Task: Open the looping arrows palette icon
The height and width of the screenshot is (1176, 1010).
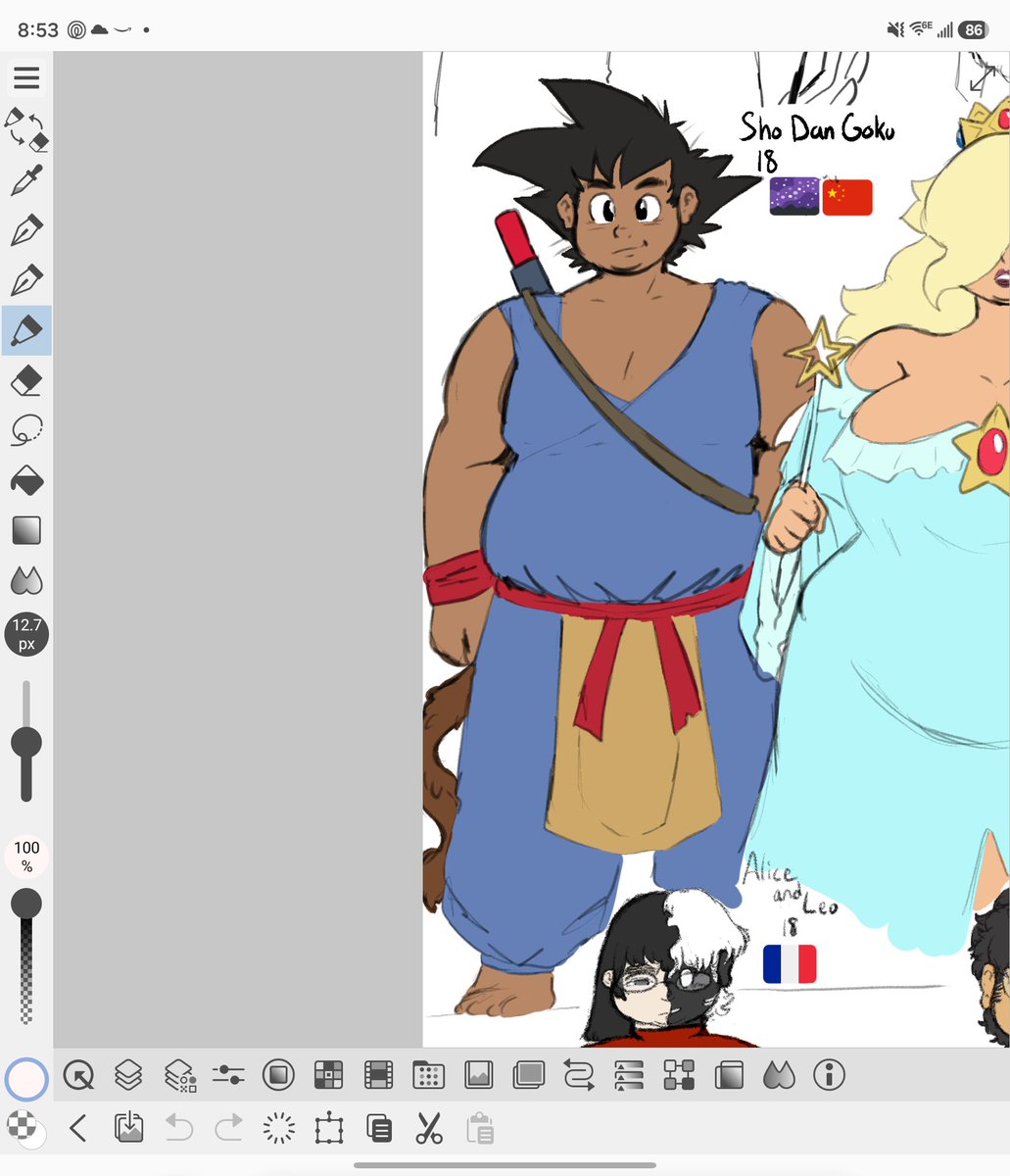Action: [x=579, y=1076]
